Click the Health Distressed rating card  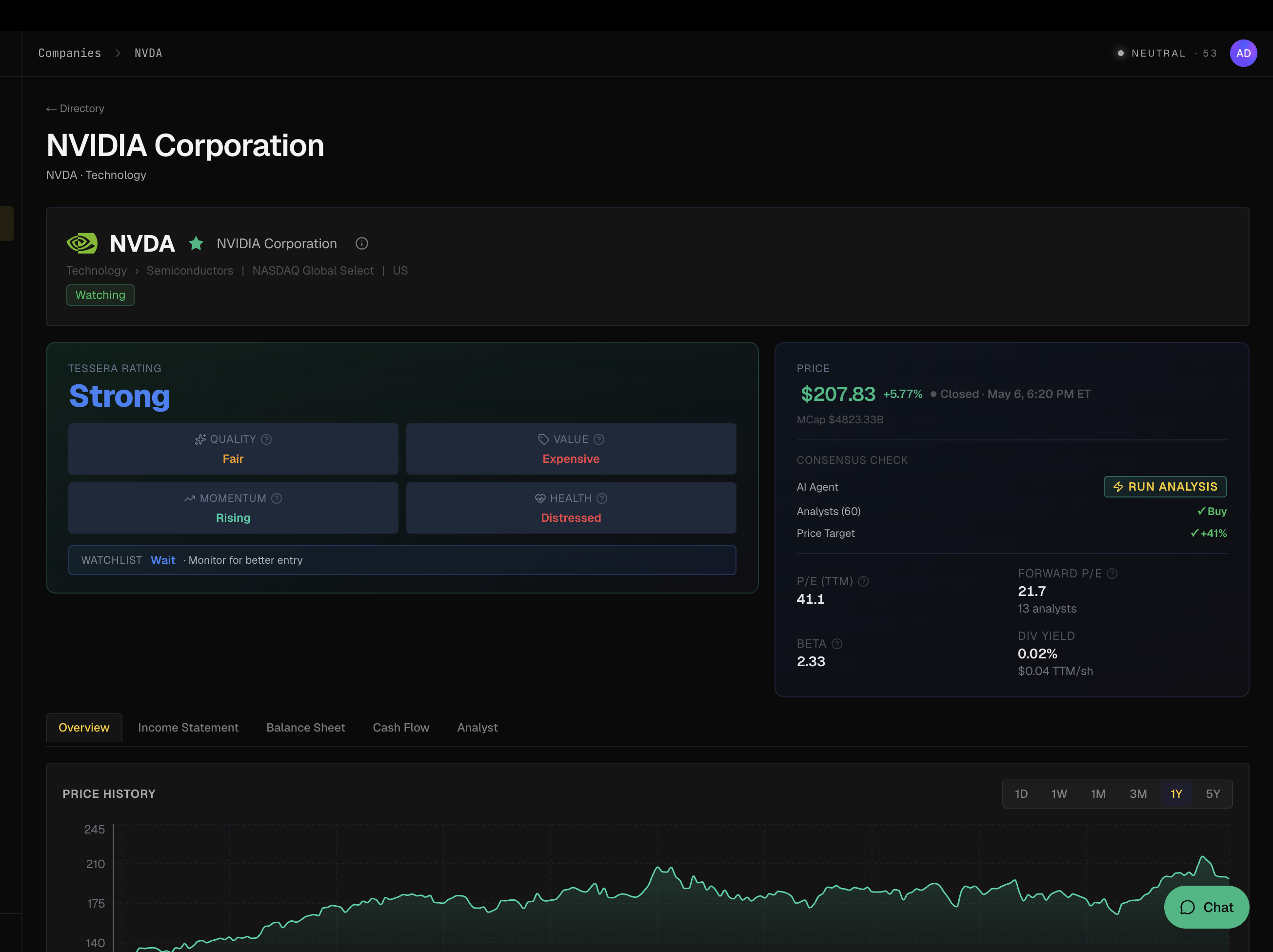(571, 508)
